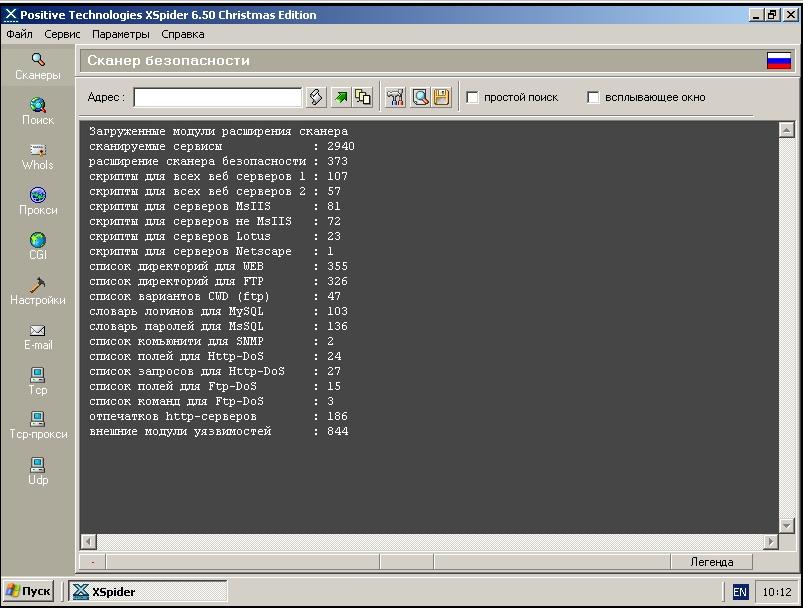The height and width of the screenshot is (608, 803).
Task: Click the horizontal scrollbar left arrow
Action: point(89,541)
